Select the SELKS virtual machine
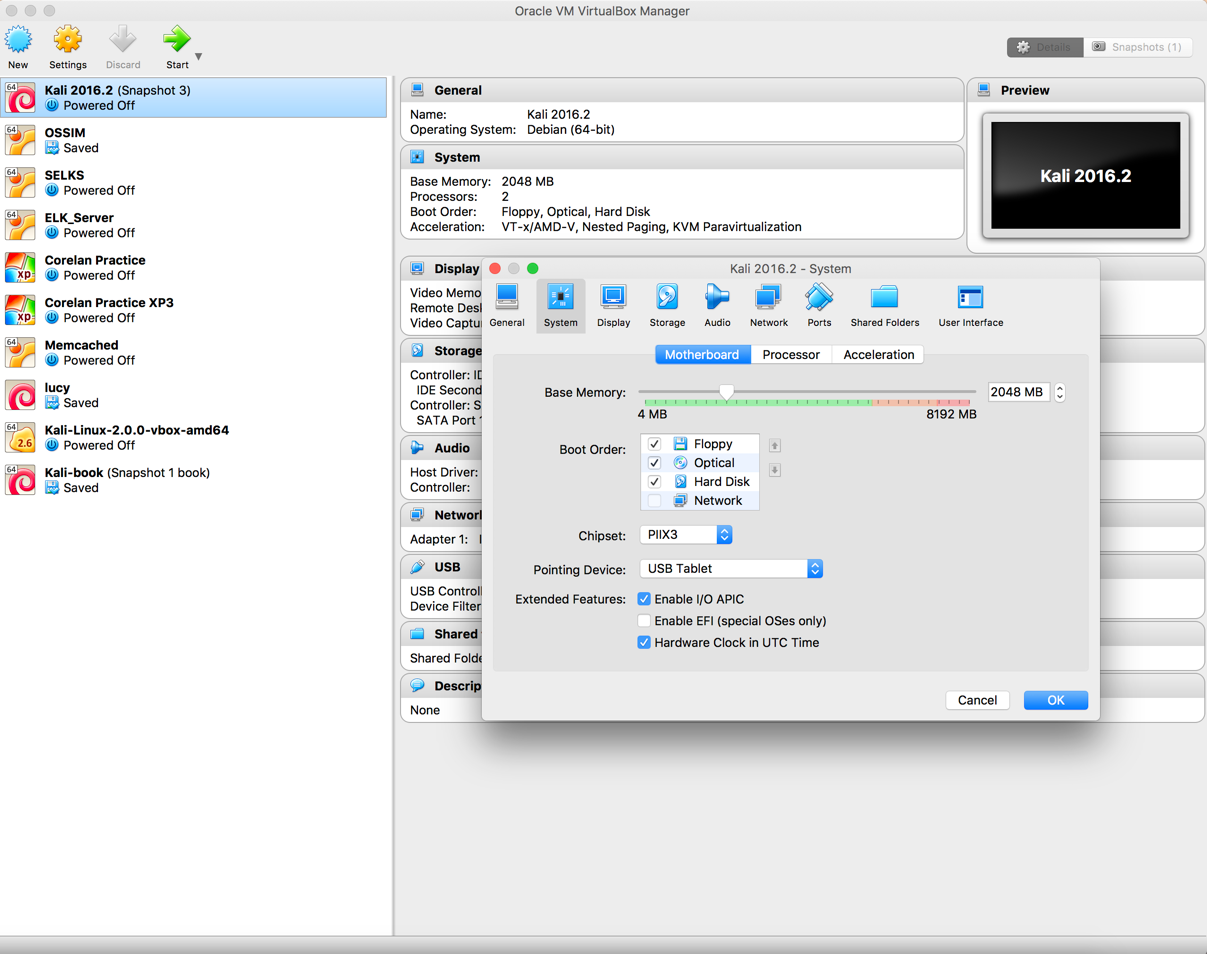 click(194, 183)
